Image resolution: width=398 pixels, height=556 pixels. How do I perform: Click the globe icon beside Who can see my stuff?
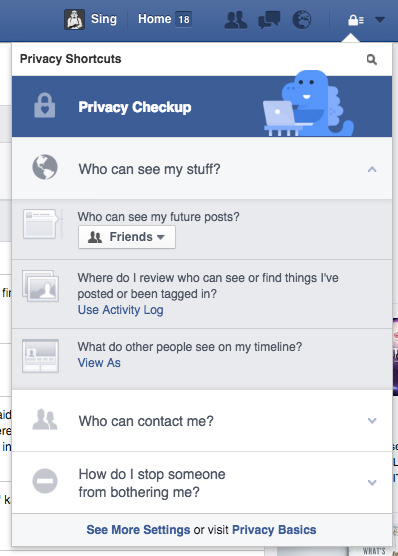pyautogui.click(x=45, y=167)
